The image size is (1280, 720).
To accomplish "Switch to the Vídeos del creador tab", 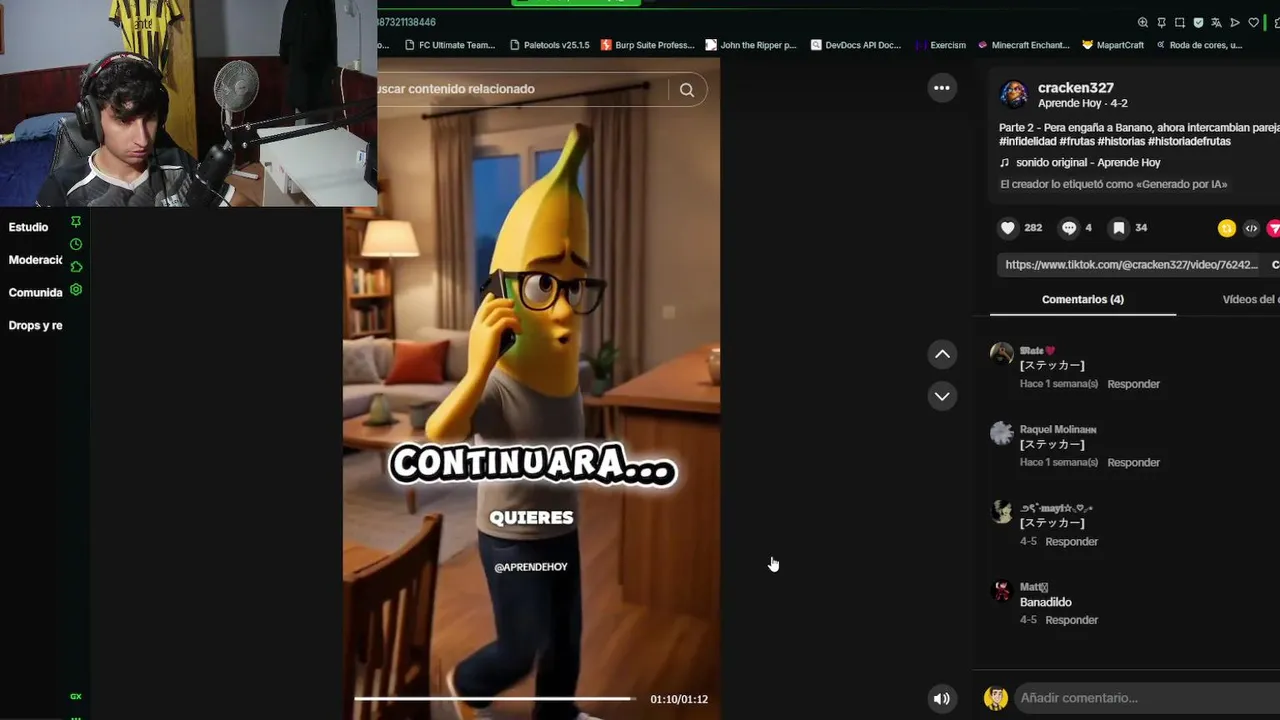I will [1250, 300].
